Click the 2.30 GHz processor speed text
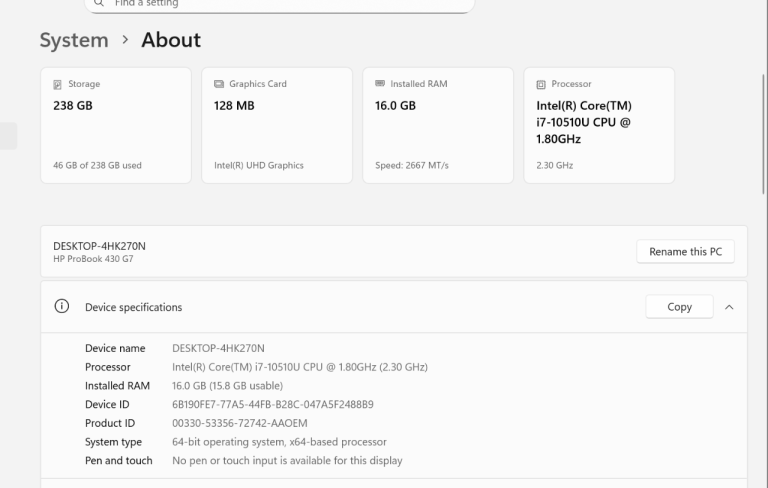768x488 pixels. 554,166
